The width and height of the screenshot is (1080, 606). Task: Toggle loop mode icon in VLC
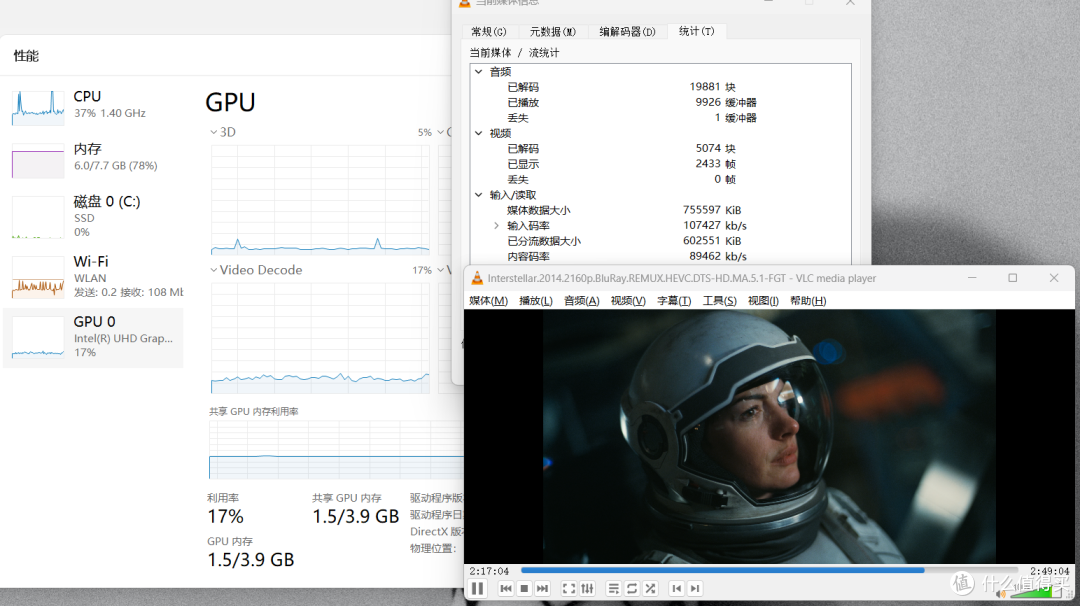[x=632, y=588]
